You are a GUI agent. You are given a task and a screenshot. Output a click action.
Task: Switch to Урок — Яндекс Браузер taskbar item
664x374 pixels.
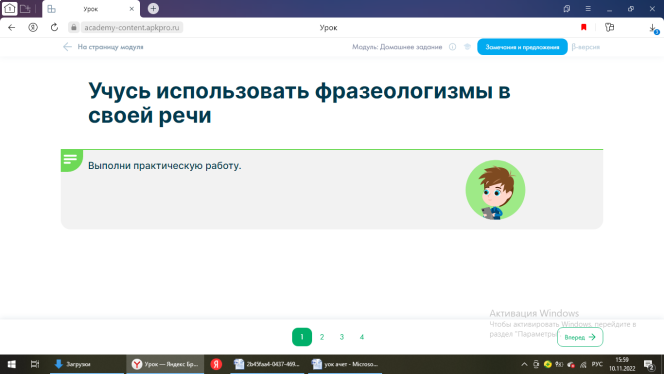(165, 364)
